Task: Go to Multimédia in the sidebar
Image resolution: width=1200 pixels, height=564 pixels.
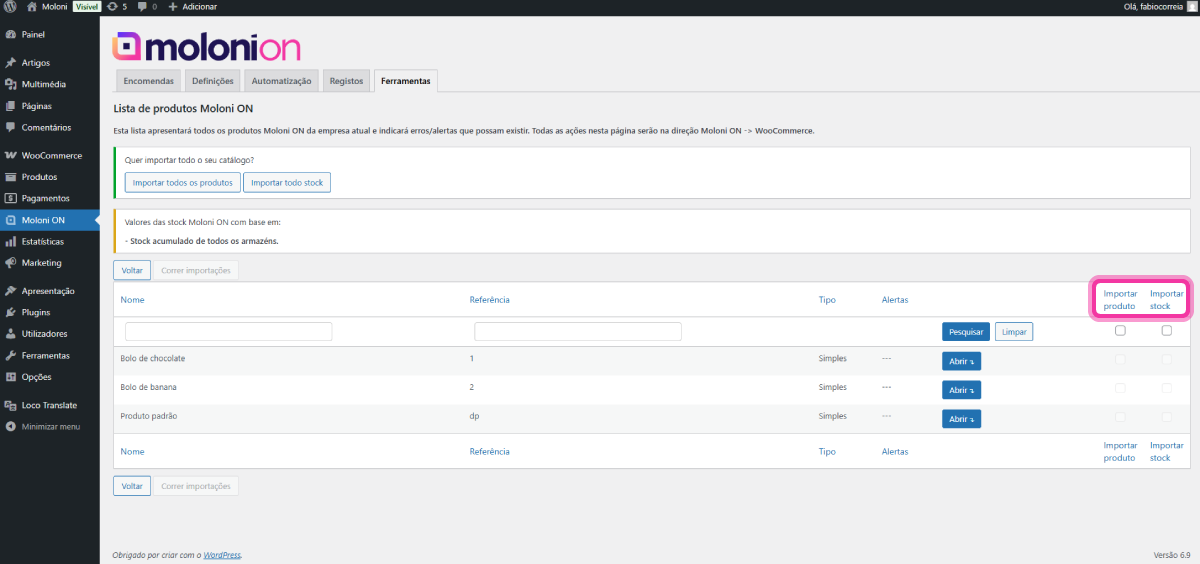Action: click(43, 84)
